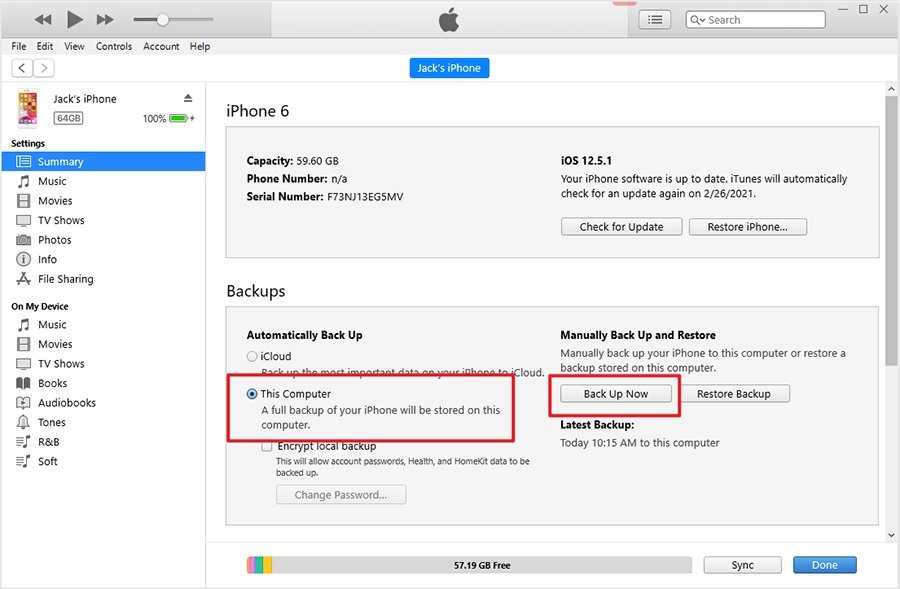Click Restore iPhone... button
Screen dimensions: 900x589
747,227
